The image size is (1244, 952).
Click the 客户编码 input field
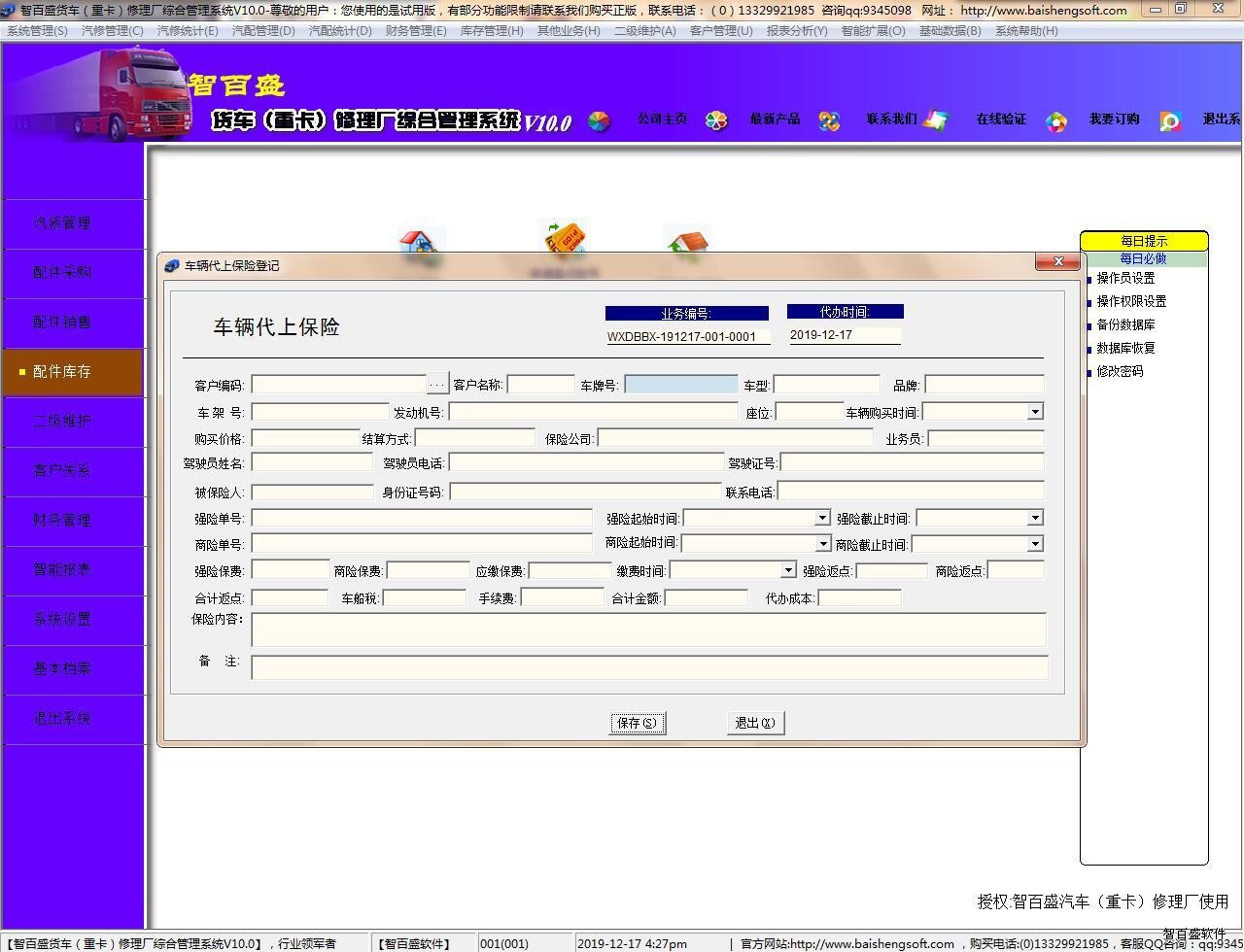pyautogui.click(x=338, y=385)
